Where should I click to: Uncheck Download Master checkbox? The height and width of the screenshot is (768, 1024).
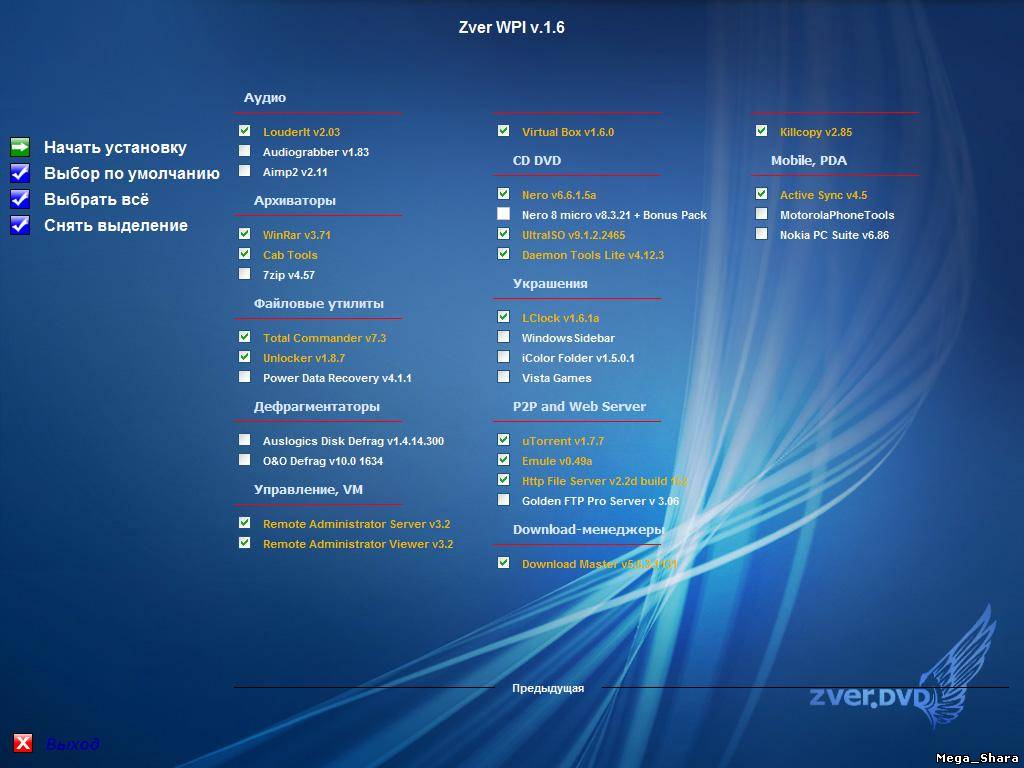(503, 563)
